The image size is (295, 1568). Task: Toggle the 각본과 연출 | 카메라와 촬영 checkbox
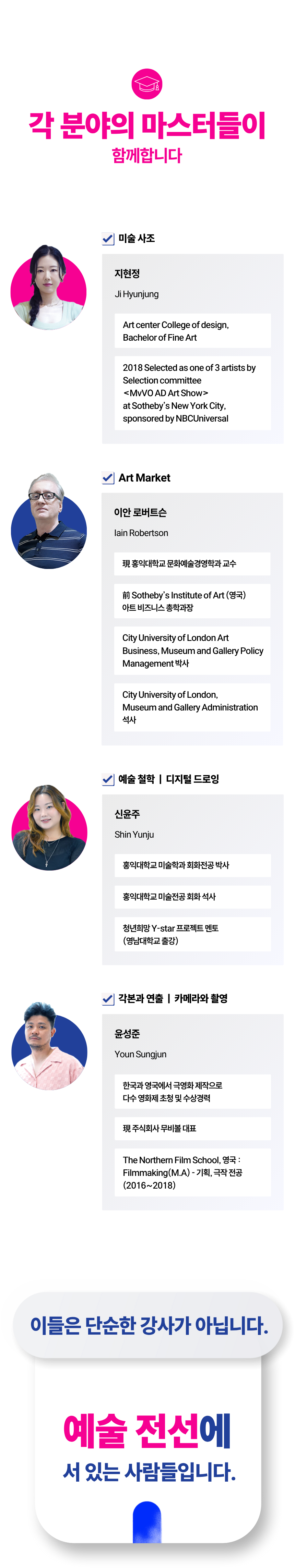[x=108, y=999]
